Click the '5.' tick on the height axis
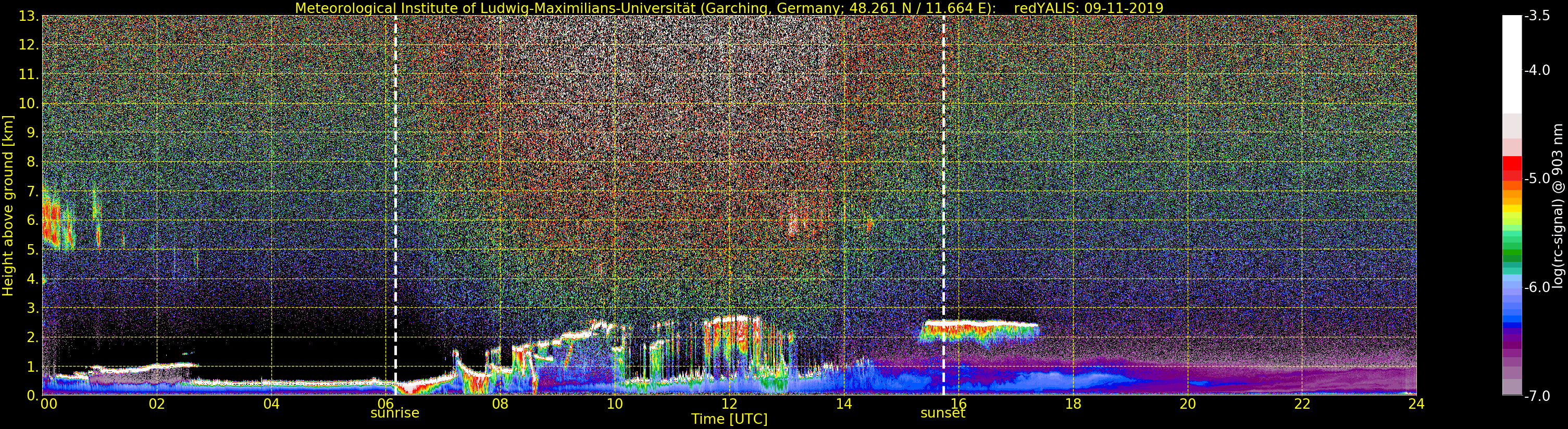The image size is (1568, 429). [x=33, y=249]
